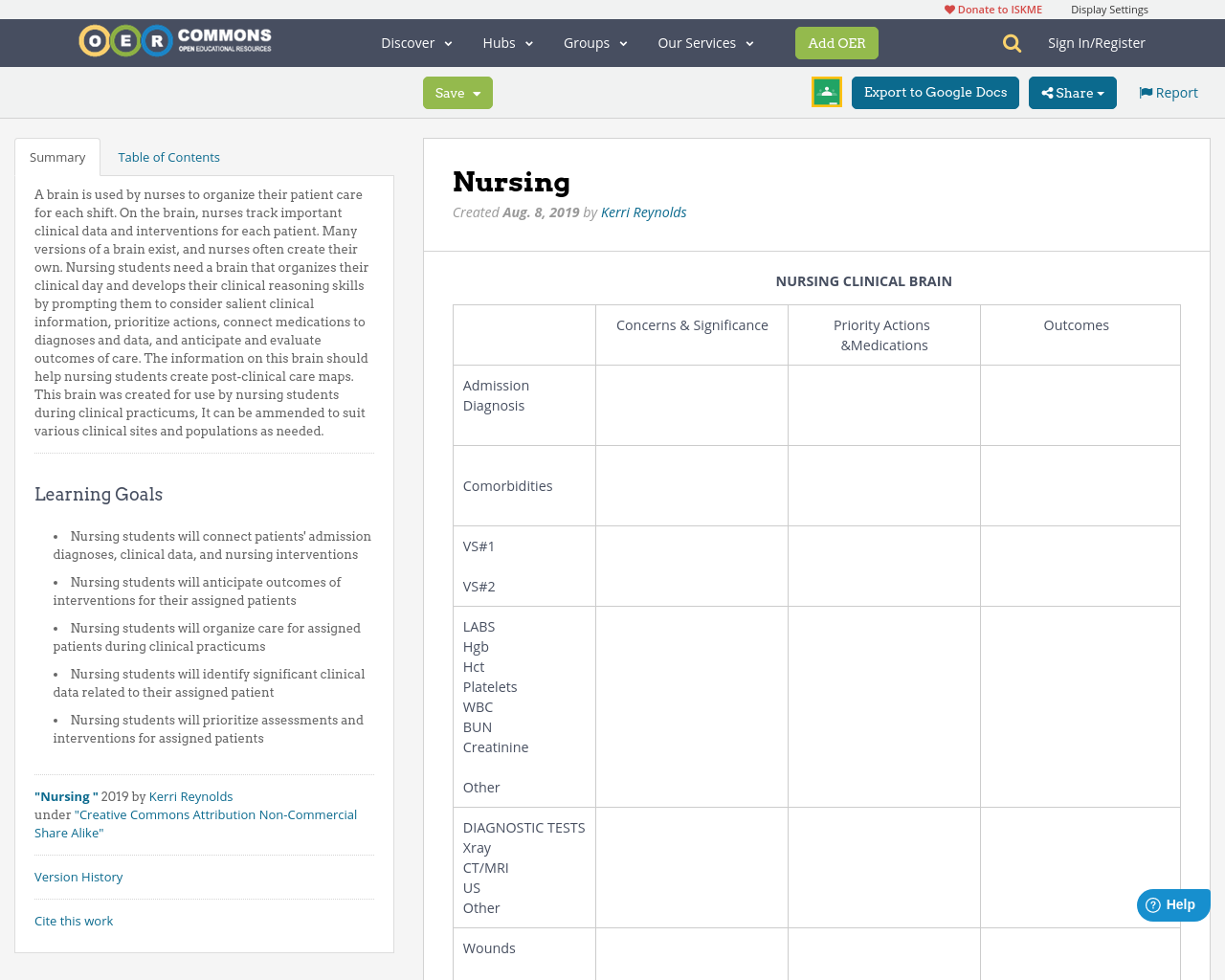Screen dimensions: 1225x980
Task: Open author profile Kerri Reynolds
Action: click(643, 212)
